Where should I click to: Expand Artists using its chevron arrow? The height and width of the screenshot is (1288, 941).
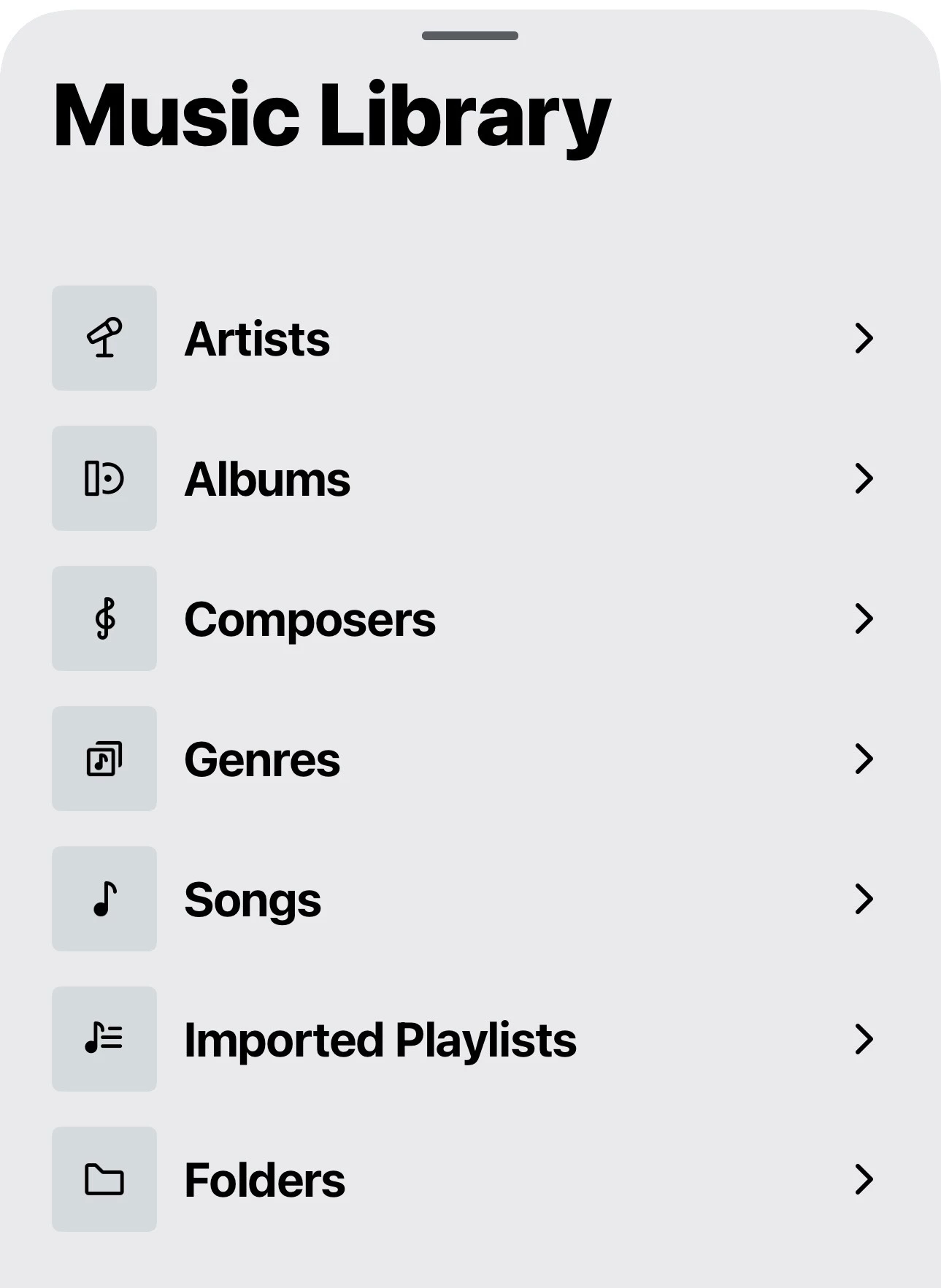coord(864,338)
